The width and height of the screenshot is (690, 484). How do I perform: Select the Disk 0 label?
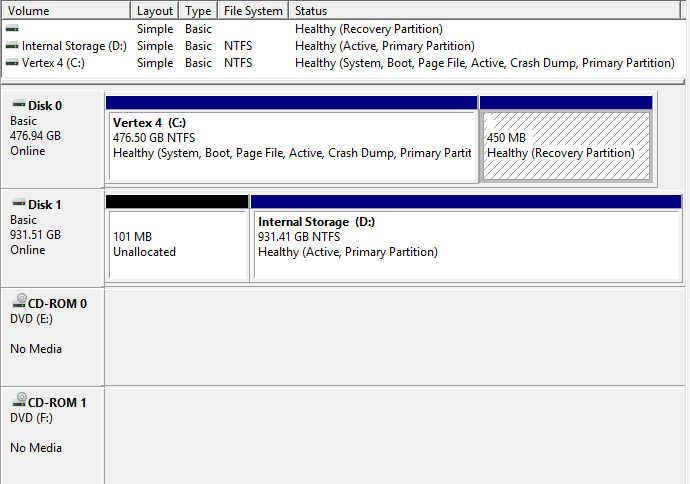(x=45, y=106)
